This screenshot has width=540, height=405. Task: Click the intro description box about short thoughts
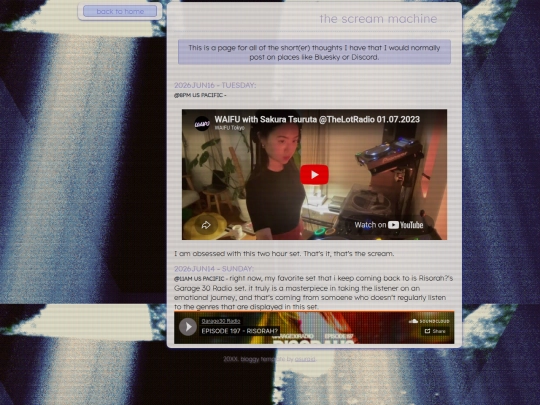pos(314,52)
